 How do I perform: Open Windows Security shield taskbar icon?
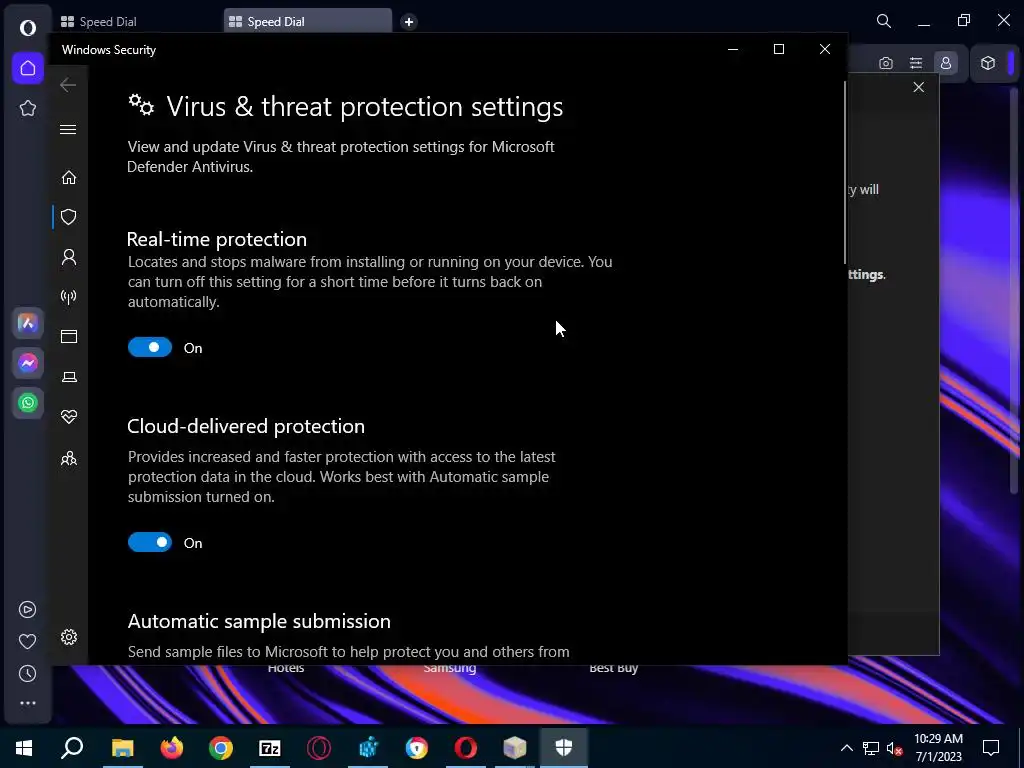[x=564, y=748]
